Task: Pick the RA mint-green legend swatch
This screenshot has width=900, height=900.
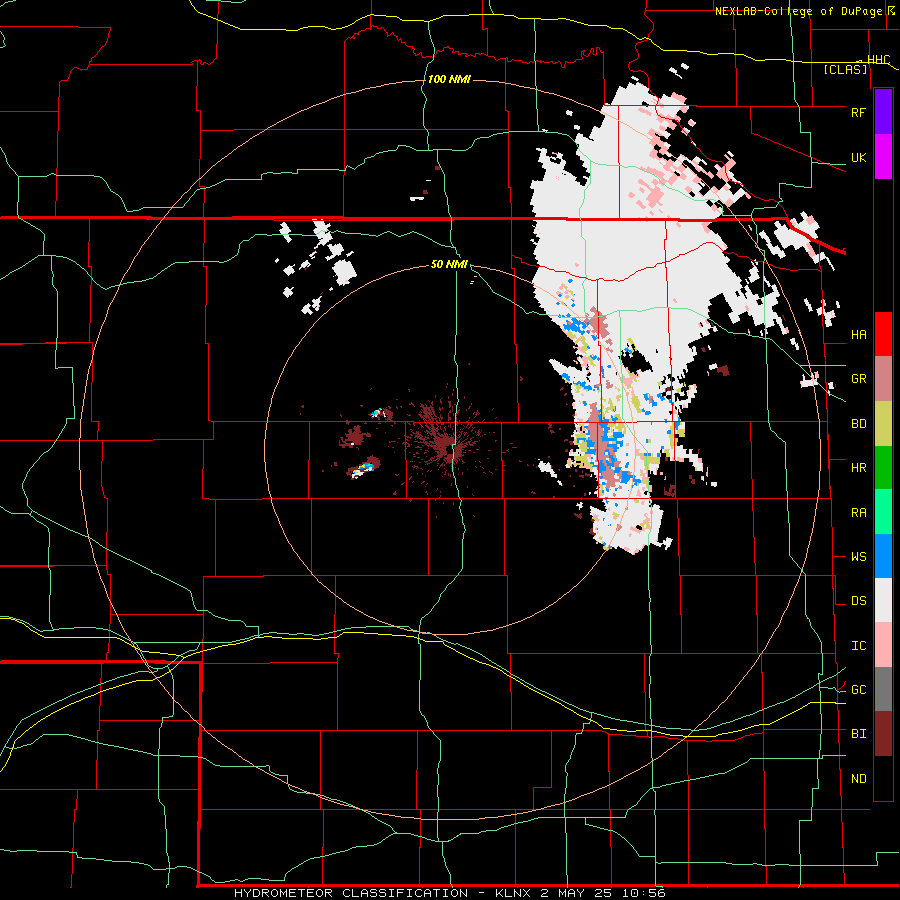Action: 883,512
